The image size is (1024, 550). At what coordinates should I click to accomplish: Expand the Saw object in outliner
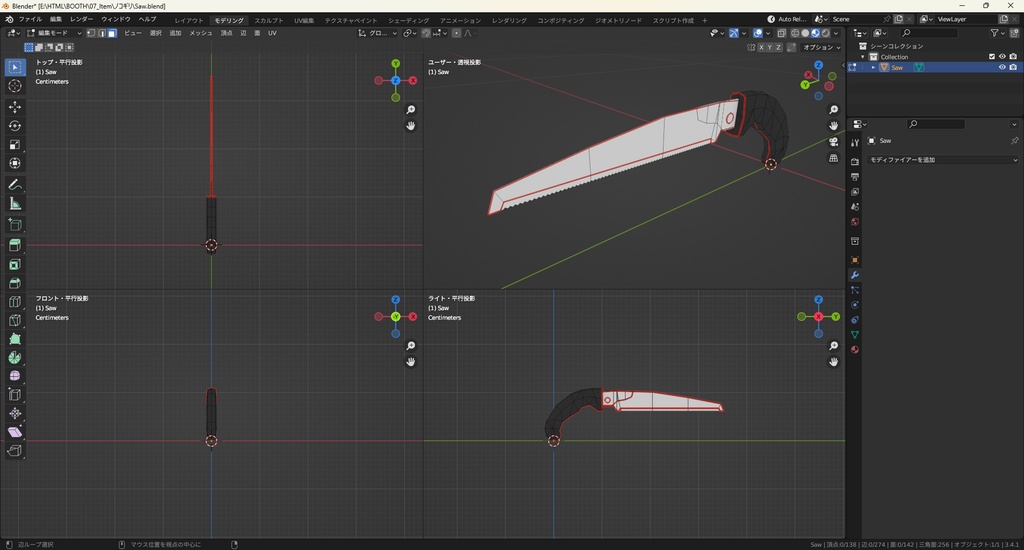pos(873,68)
